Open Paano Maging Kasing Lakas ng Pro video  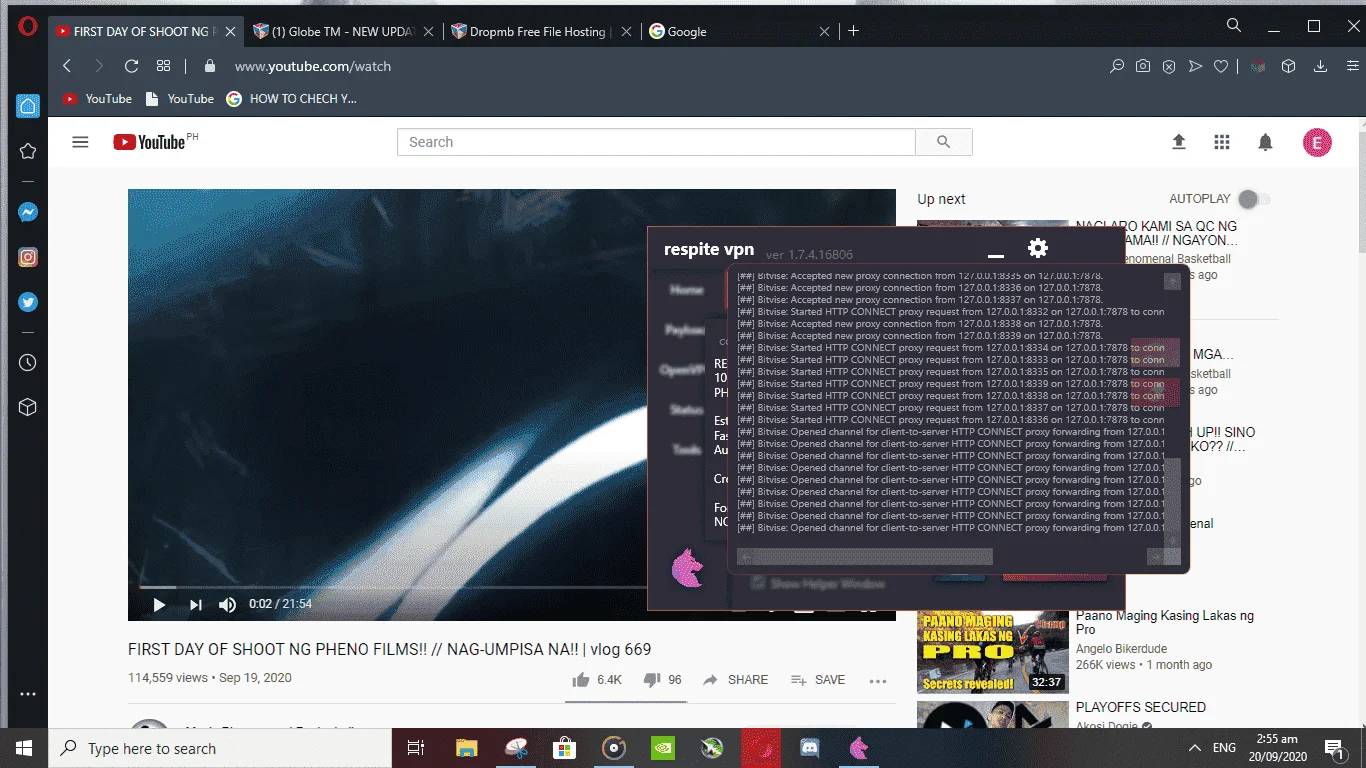click(x=1165, y=623)
